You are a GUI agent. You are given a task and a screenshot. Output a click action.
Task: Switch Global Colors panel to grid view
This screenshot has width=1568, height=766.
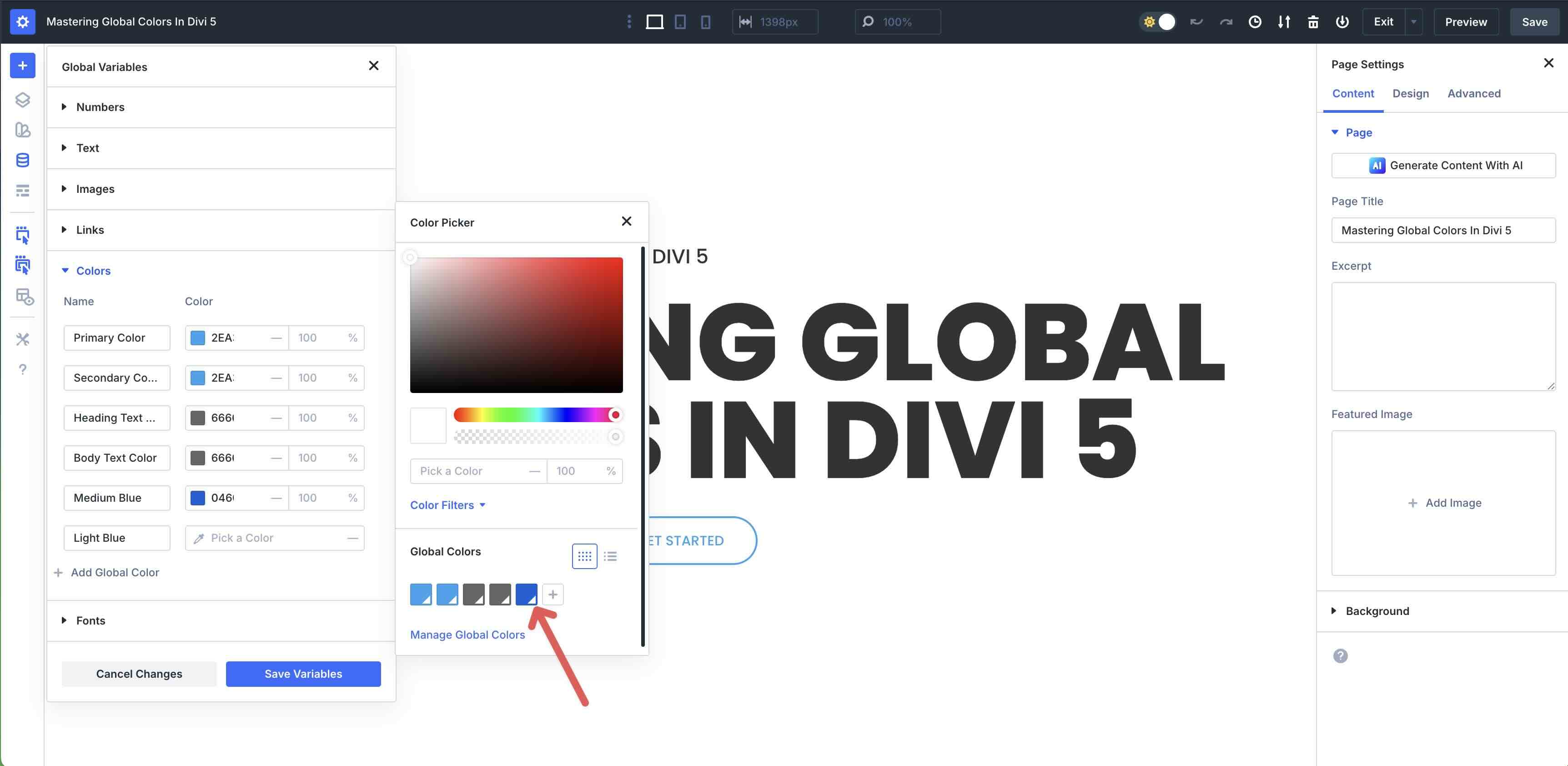coord(584,556)
